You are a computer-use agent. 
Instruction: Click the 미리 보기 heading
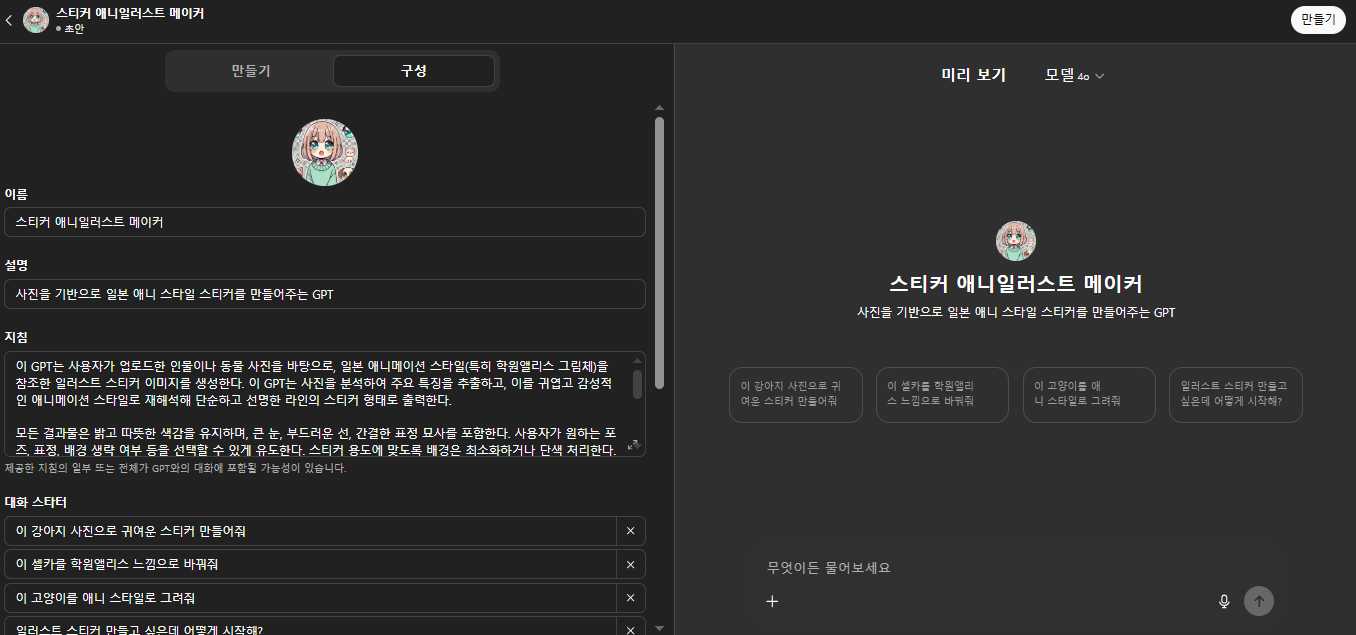coord(973,75)
